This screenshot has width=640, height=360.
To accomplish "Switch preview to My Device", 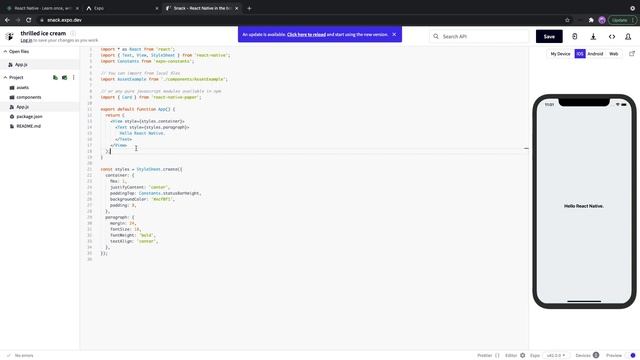I will click(x=560, y=53).
